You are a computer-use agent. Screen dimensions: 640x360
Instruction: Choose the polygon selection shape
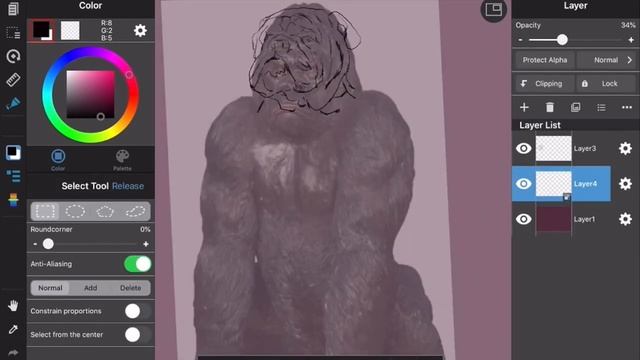pos(105,211)
